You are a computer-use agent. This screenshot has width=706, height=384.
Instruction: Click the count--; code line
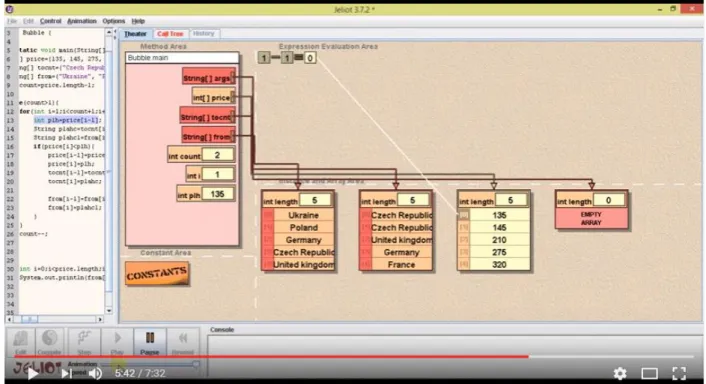[33, 234]
